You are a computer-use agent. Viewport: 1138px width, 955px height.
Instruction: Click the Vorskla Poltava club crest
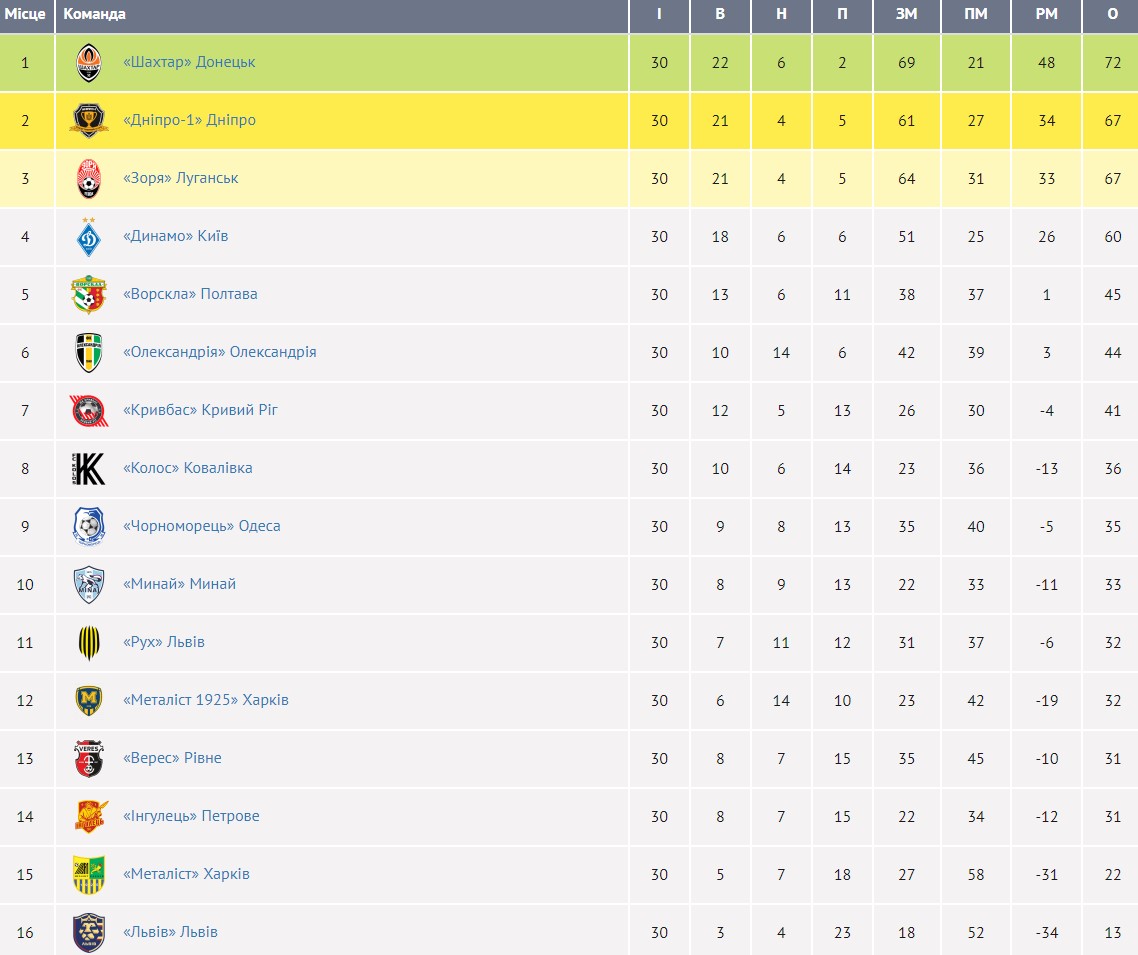point(89,295)
